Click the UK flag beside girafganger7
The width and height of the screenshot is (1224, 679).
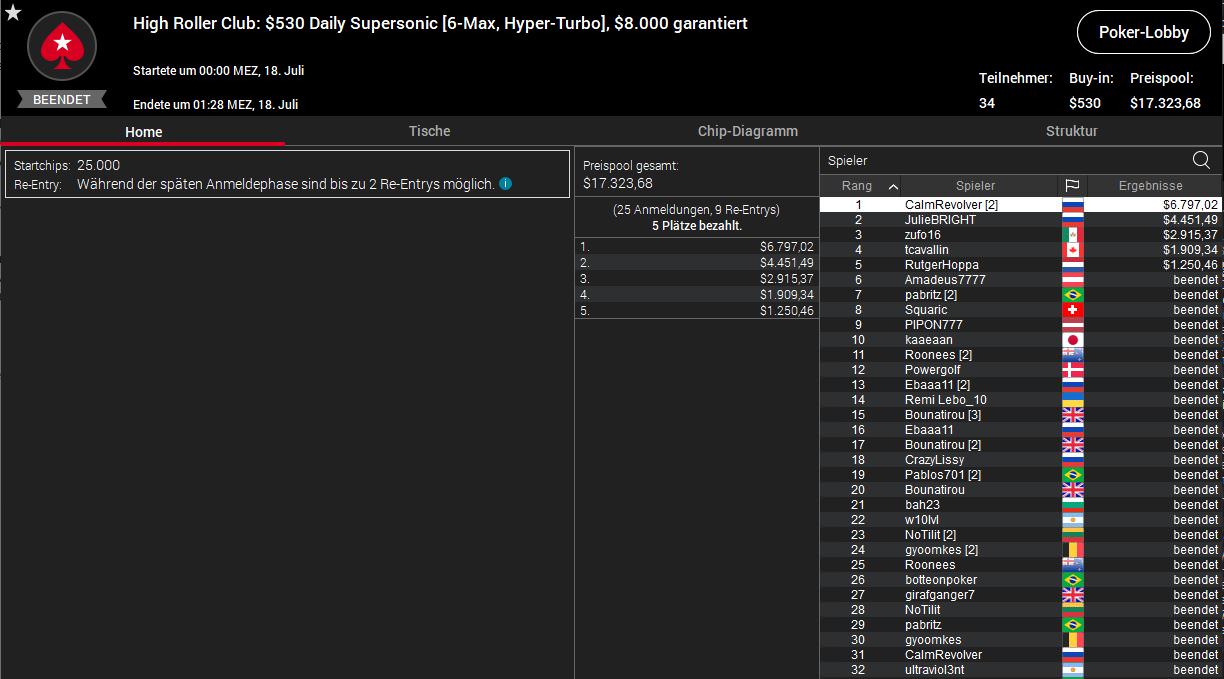(1072, 595)
